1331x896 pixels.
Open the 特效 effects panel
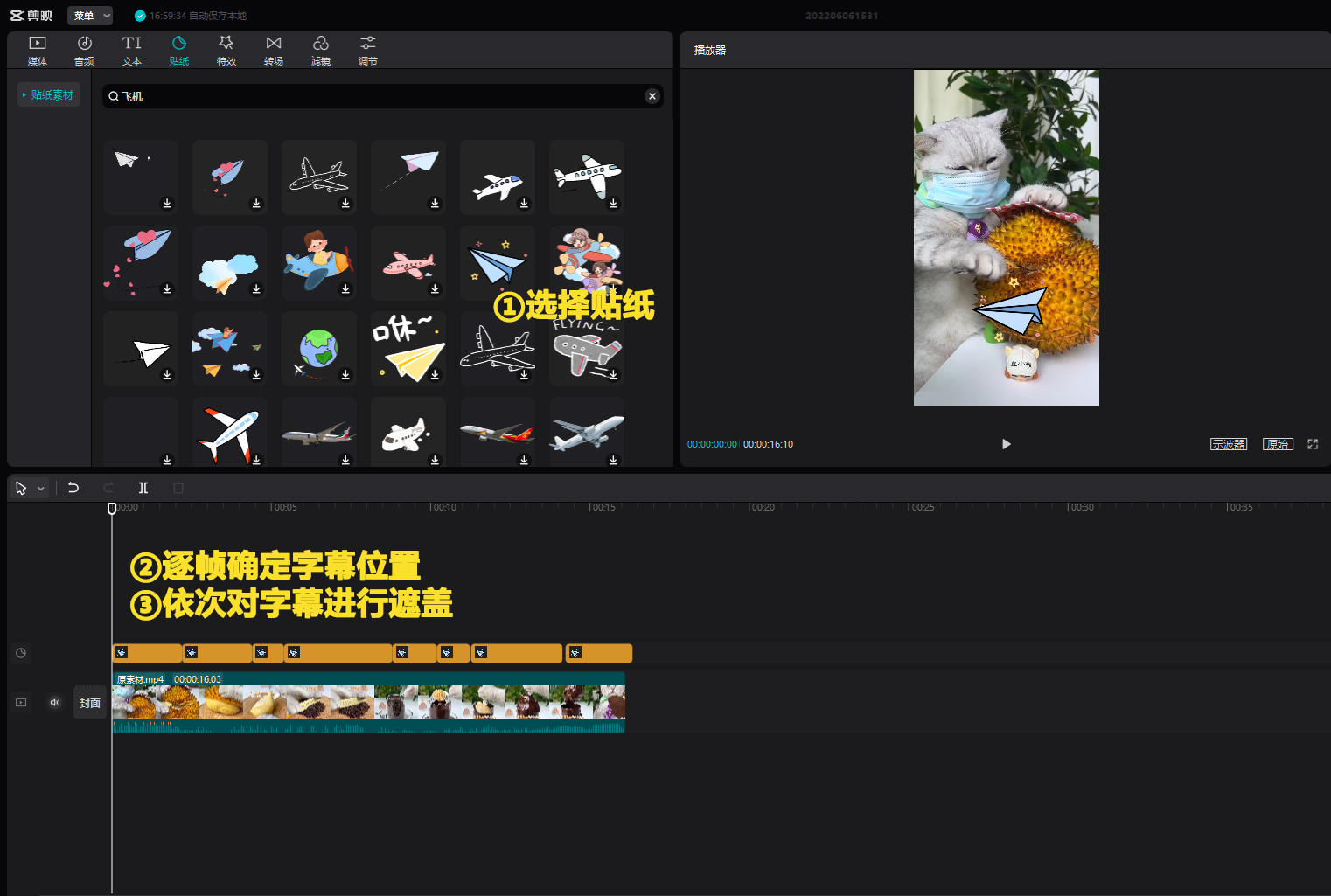(226, 49)
